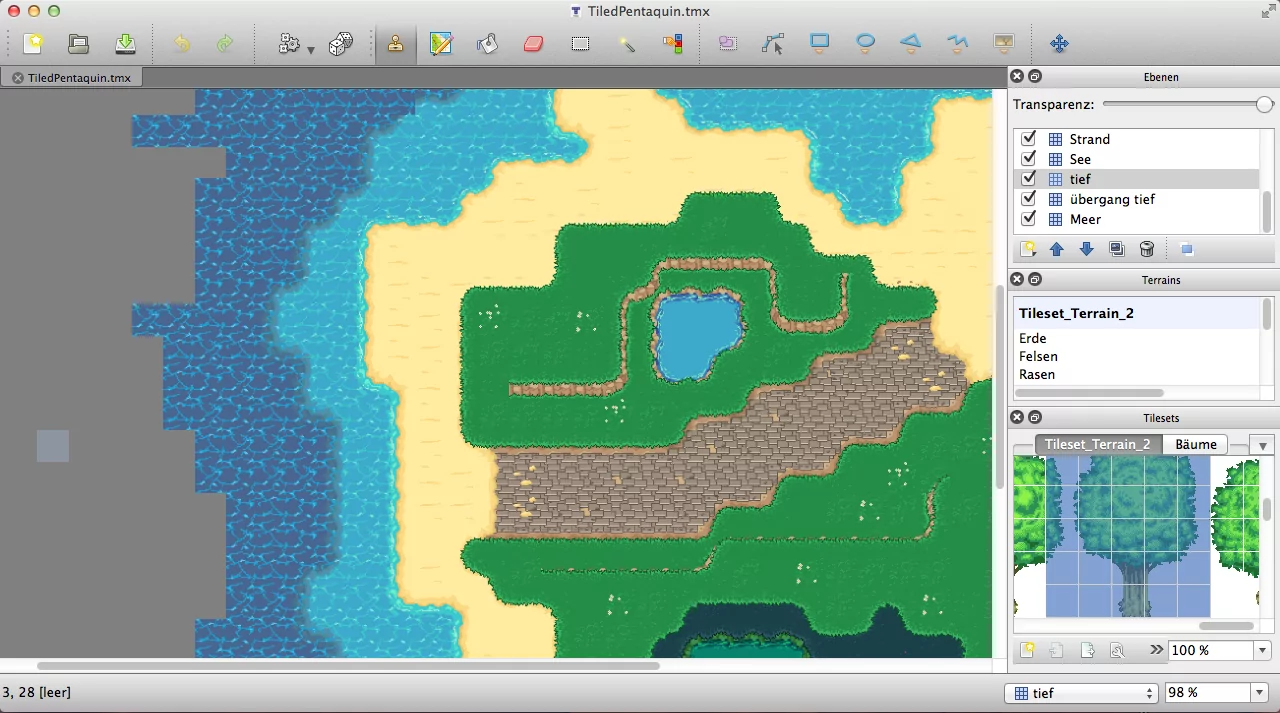
Task: Switch to the Tileset_Terrain_2 tileset tab
Action: tap(1098, 444)
